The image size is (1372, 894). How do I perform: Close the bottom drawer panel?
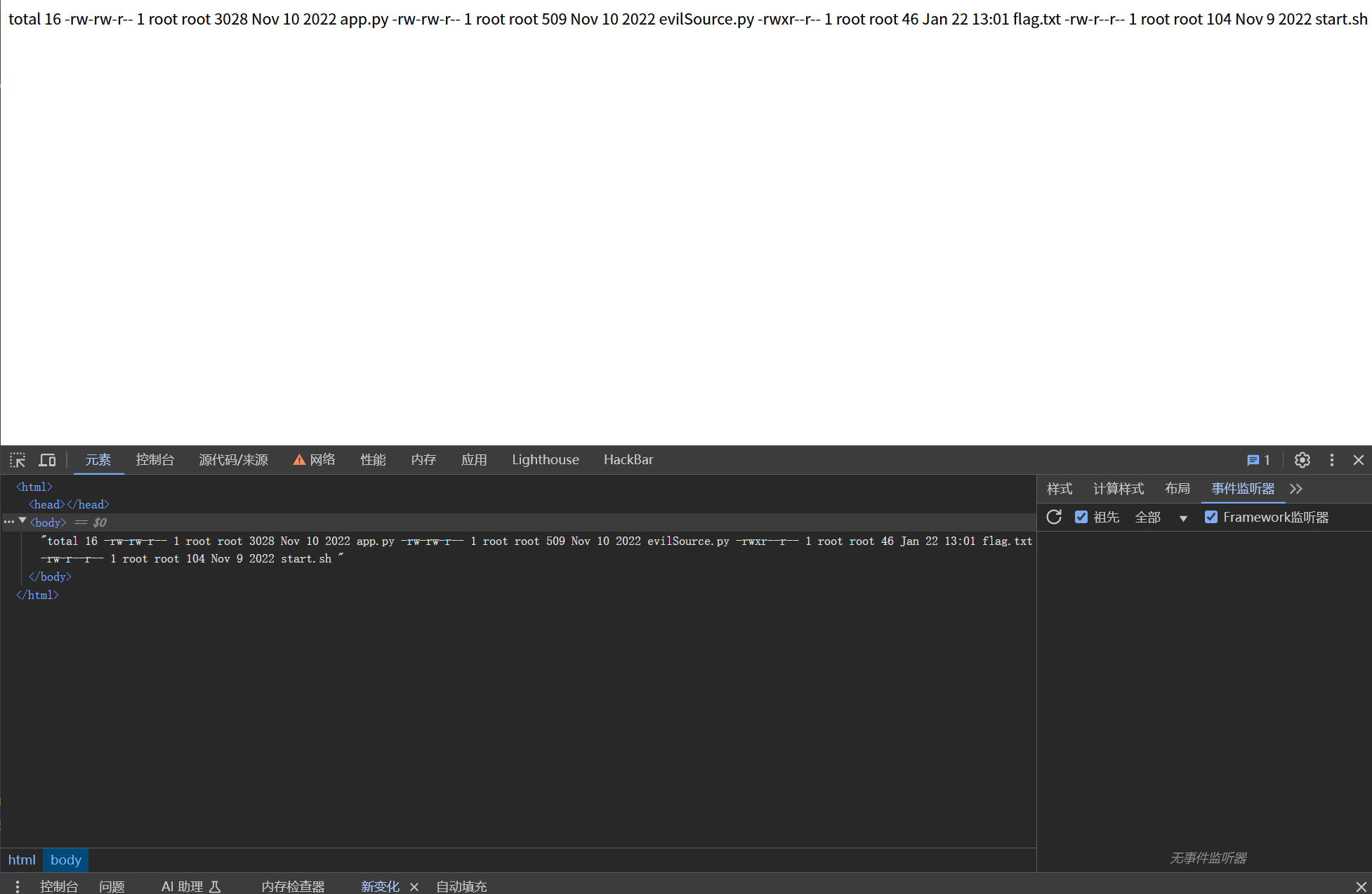pyautogui.click(x=1360, y=886)
